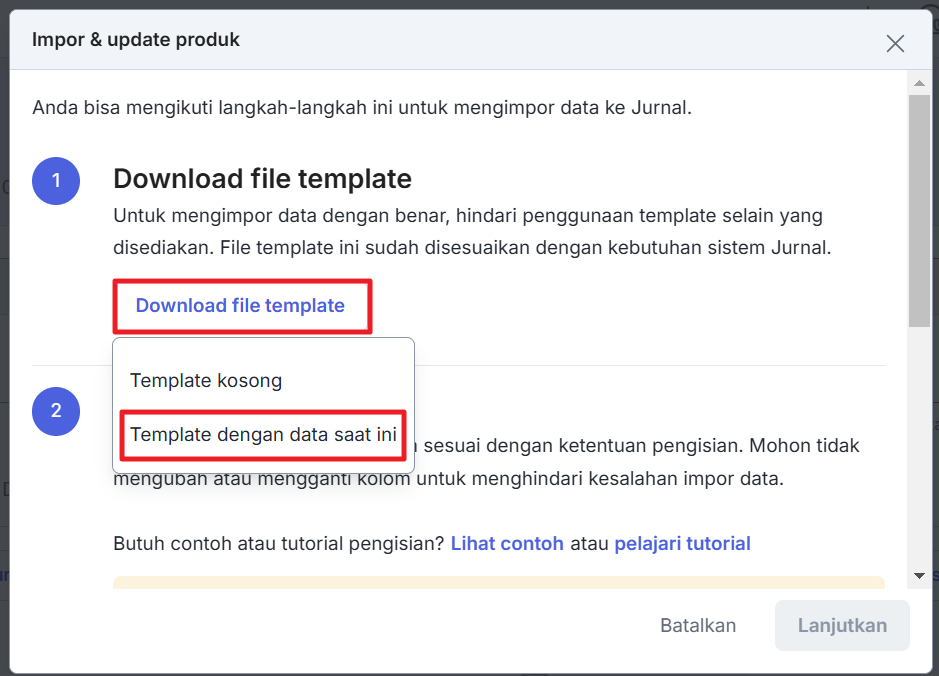Click the step 1 template description paragraph
Screen dimensions: 939x676
[472, 232]
